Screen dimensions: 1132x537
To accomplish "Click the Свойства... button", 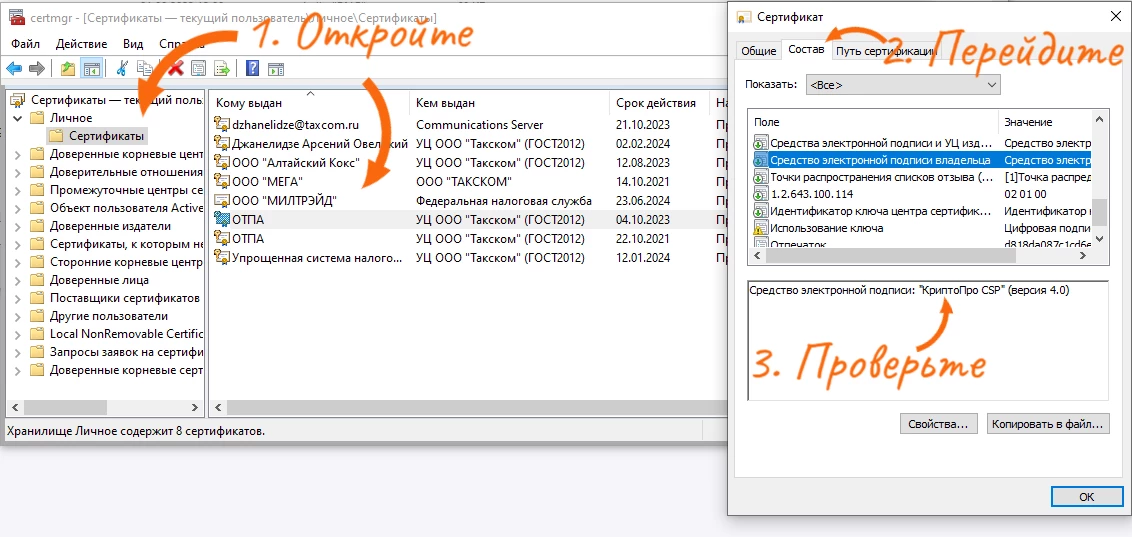I will 938,424.
